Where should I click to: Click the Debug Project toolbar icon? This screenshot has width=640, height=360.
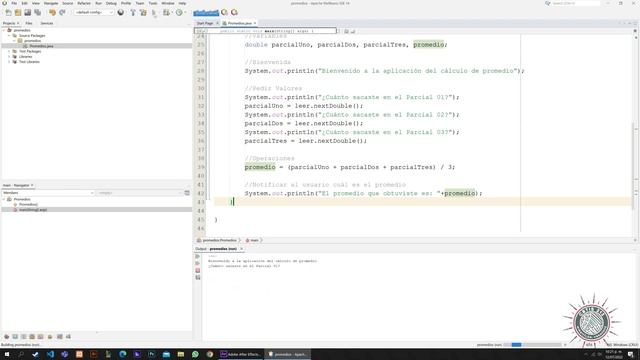tap(166, 13)
